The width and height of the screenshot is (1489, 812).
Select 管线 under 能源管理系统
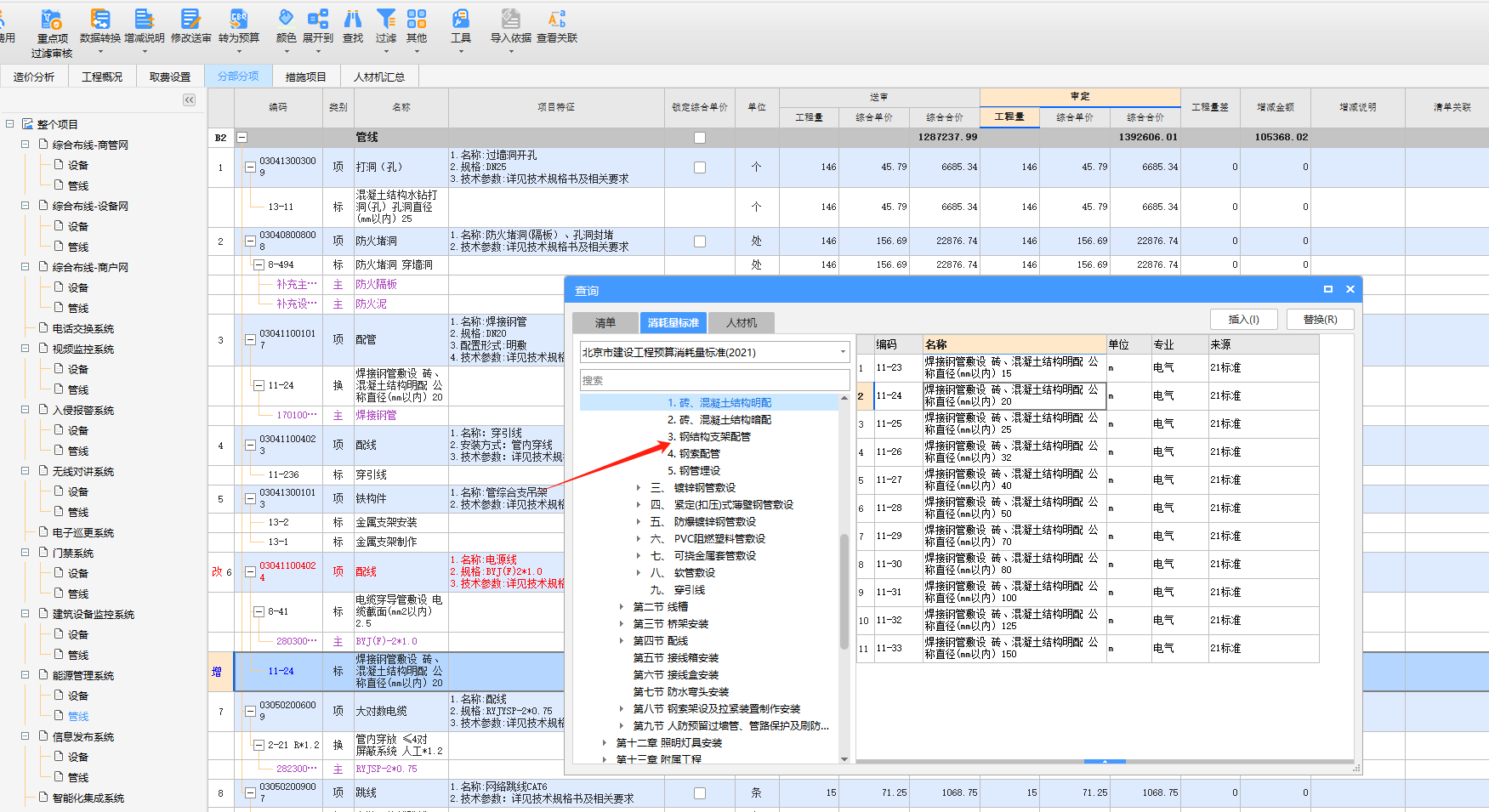tap(78, 716)
